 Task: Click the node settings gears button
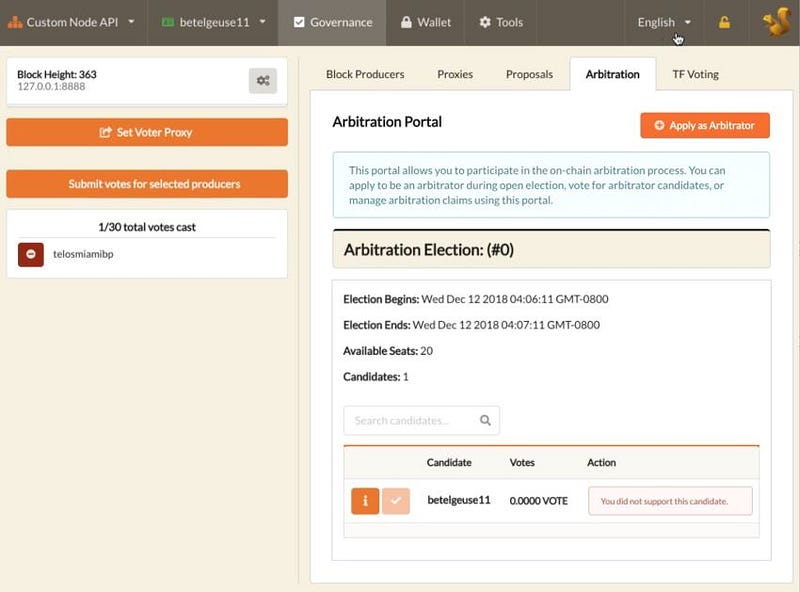tap(263, 81)
